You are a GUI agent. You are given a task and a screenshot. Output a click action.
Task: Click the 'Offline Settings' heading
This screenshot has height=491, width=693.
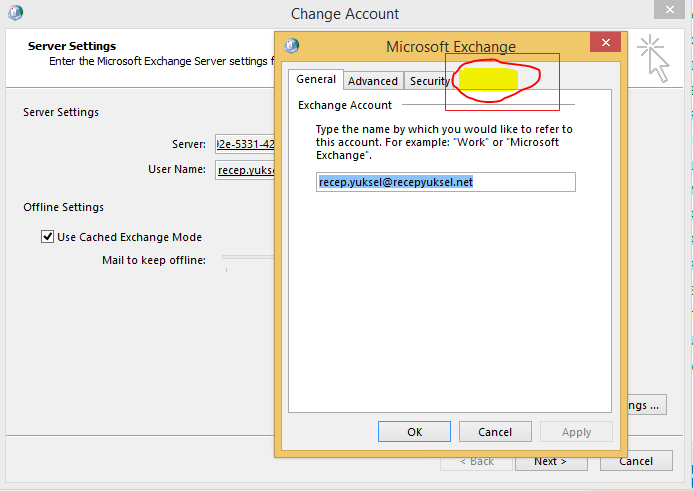[64, 207]
